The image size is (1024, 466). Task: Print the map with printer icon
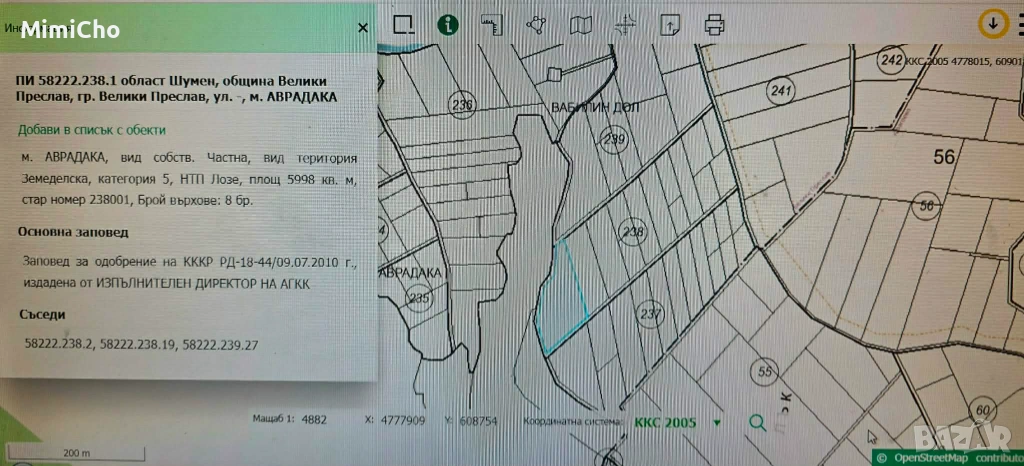click(714, 23)
